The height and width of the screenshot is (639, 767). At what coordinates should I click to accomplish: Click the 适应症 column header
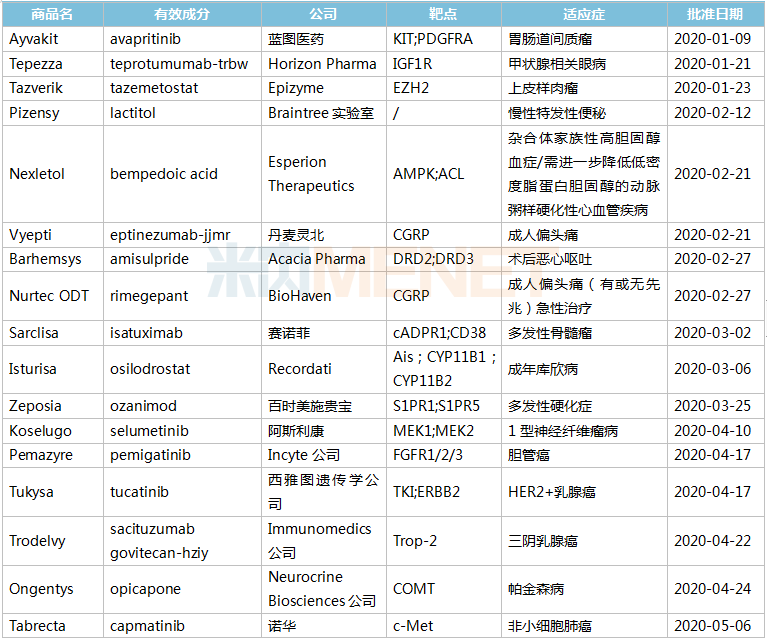click(584, 14)
